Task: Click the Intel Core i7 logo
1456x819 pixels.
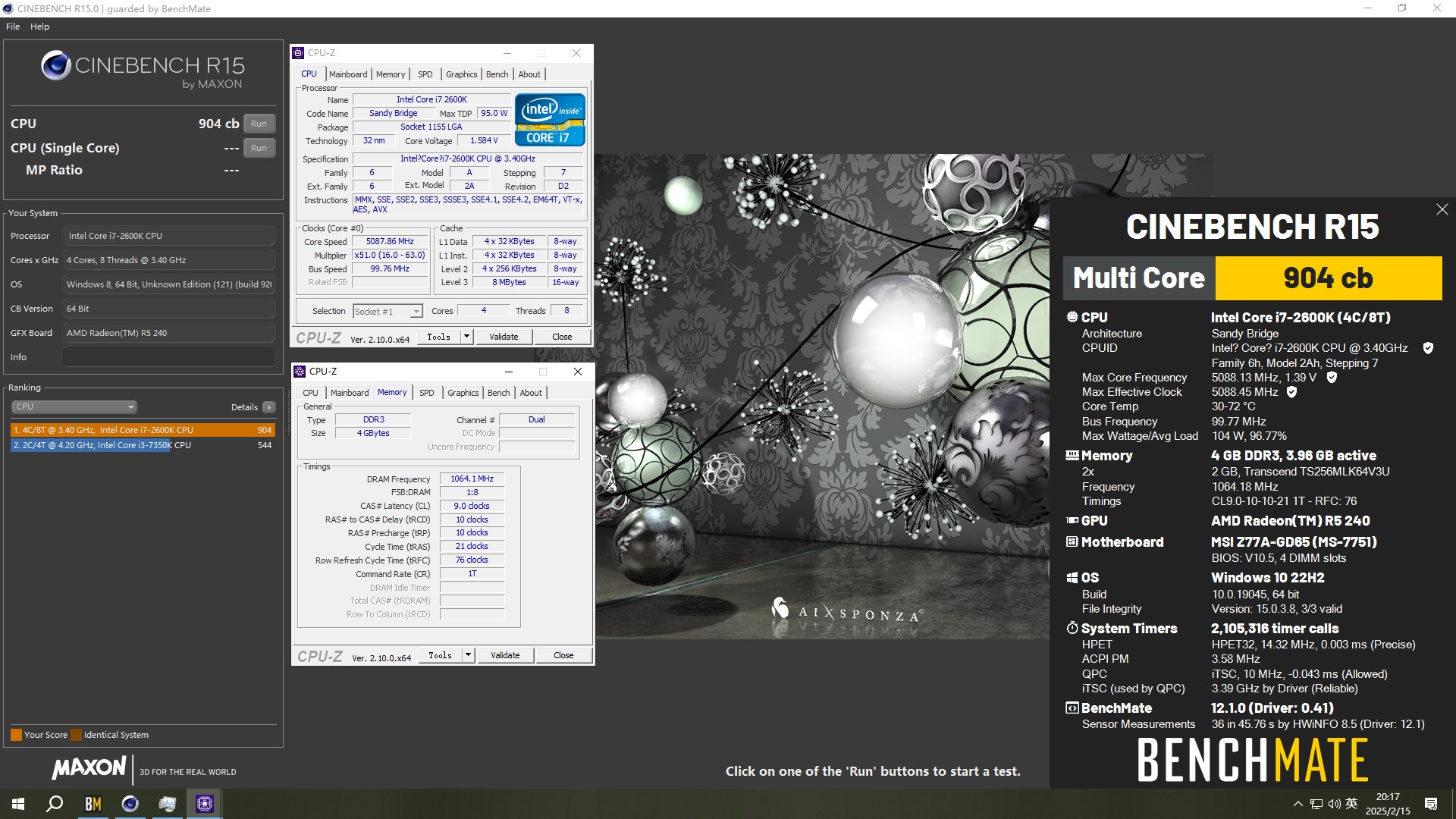Action: pyautogui.click(x=550, y=119)
